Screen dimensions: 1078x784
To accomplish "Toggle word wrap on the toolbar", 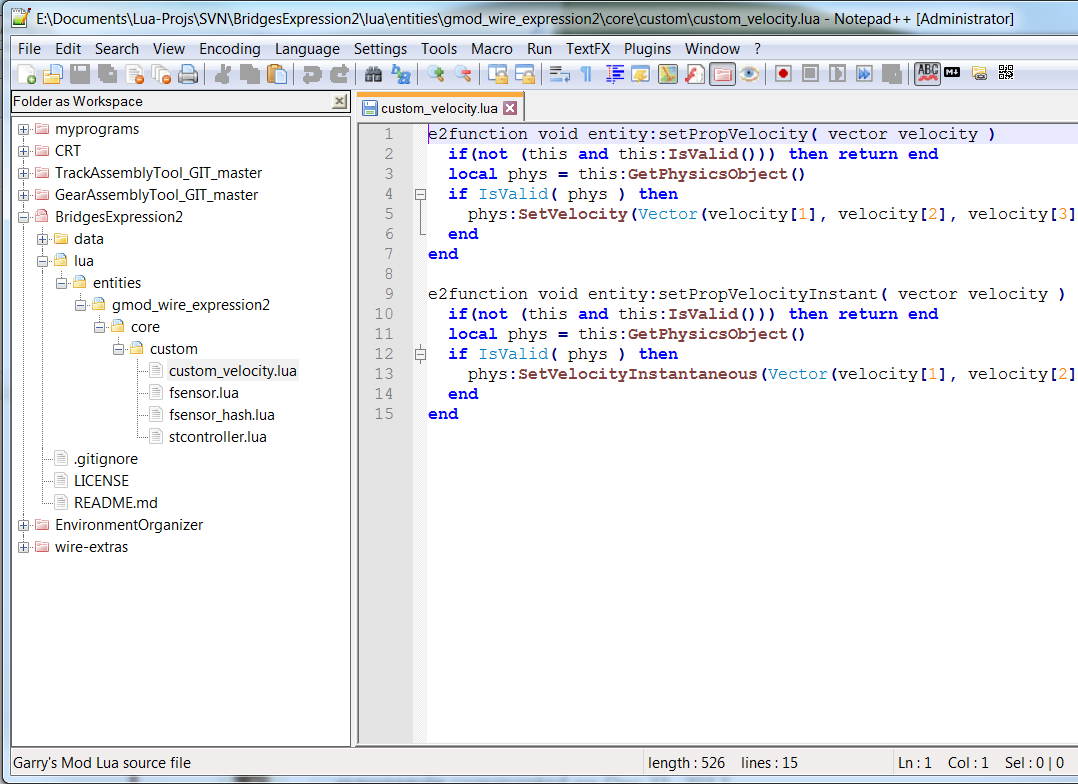I will point(560,73).
